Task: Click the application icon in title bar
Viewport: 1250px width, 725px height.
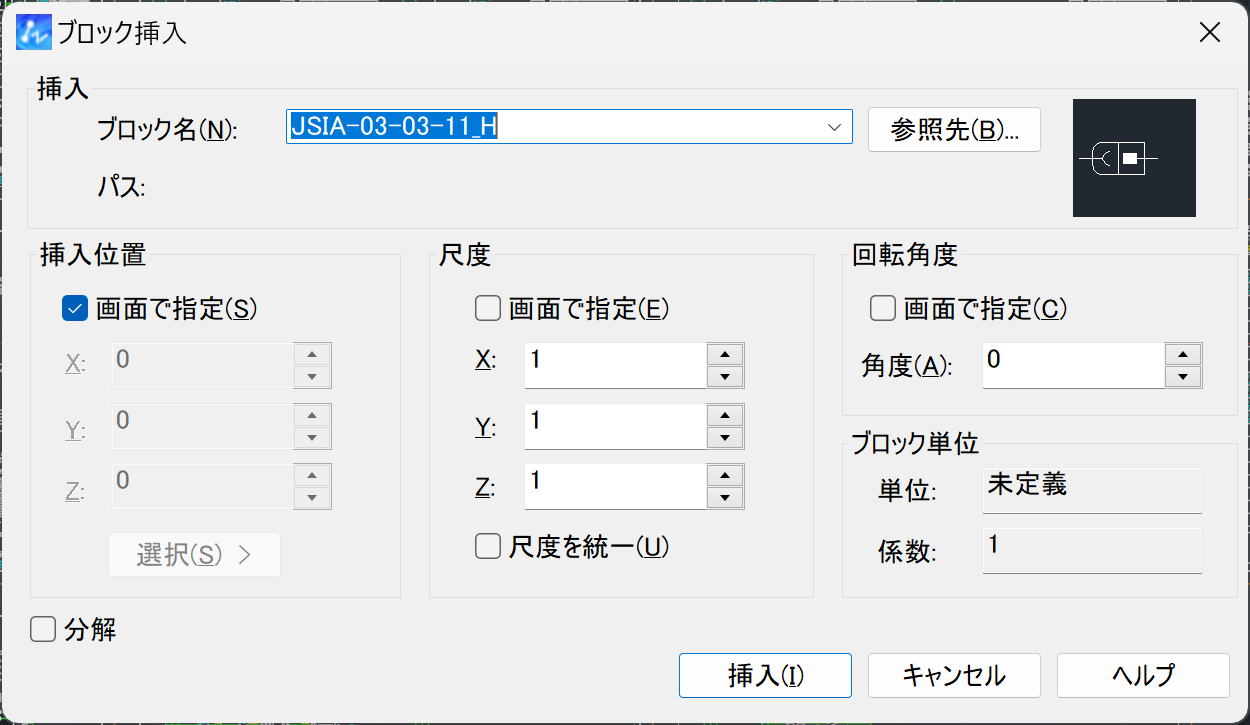Action: 33,33
